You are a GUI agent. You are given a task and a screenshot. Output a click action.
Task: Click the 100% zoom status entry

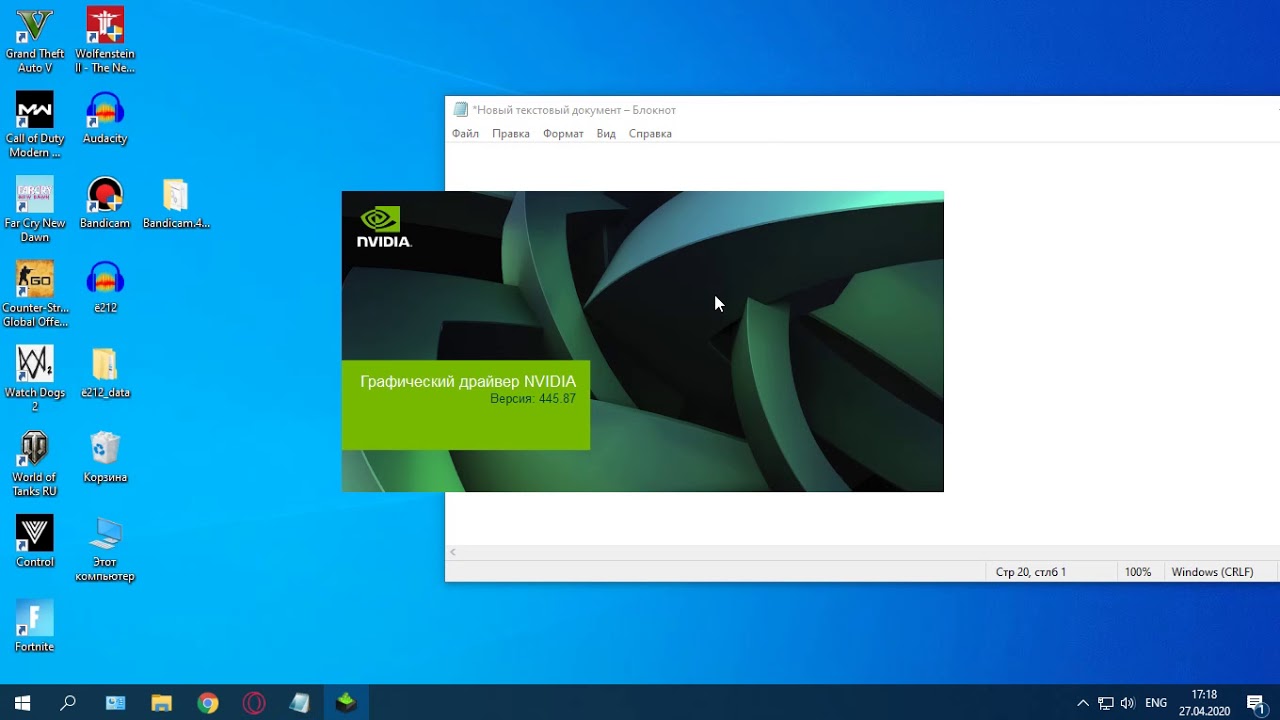click(1138, 572)
